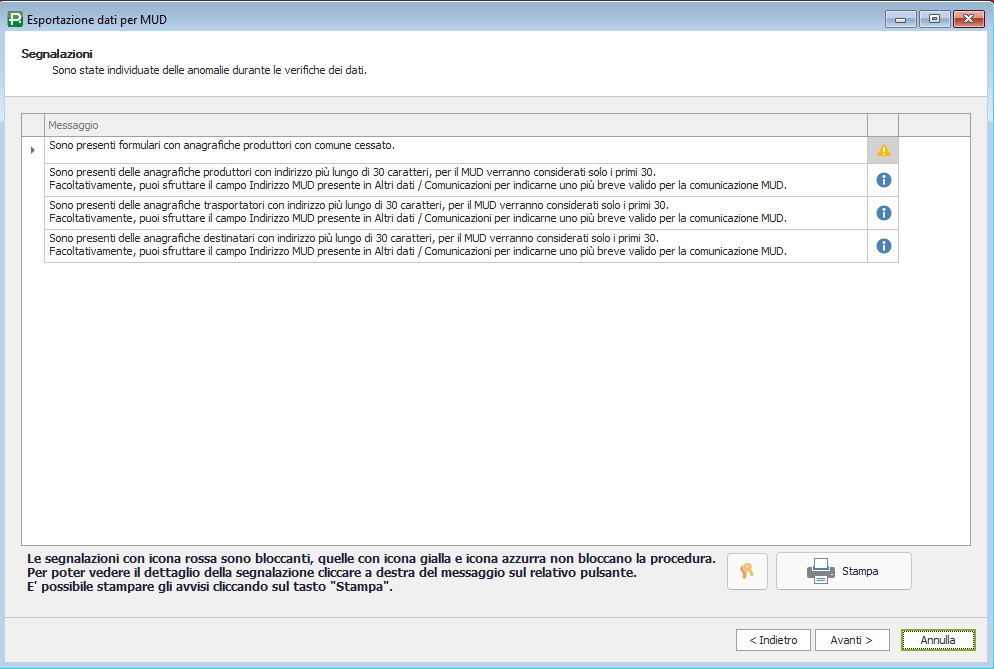Click the empty header above the icon column
Screen dimensions: 994x669
(x=883, y=125)
